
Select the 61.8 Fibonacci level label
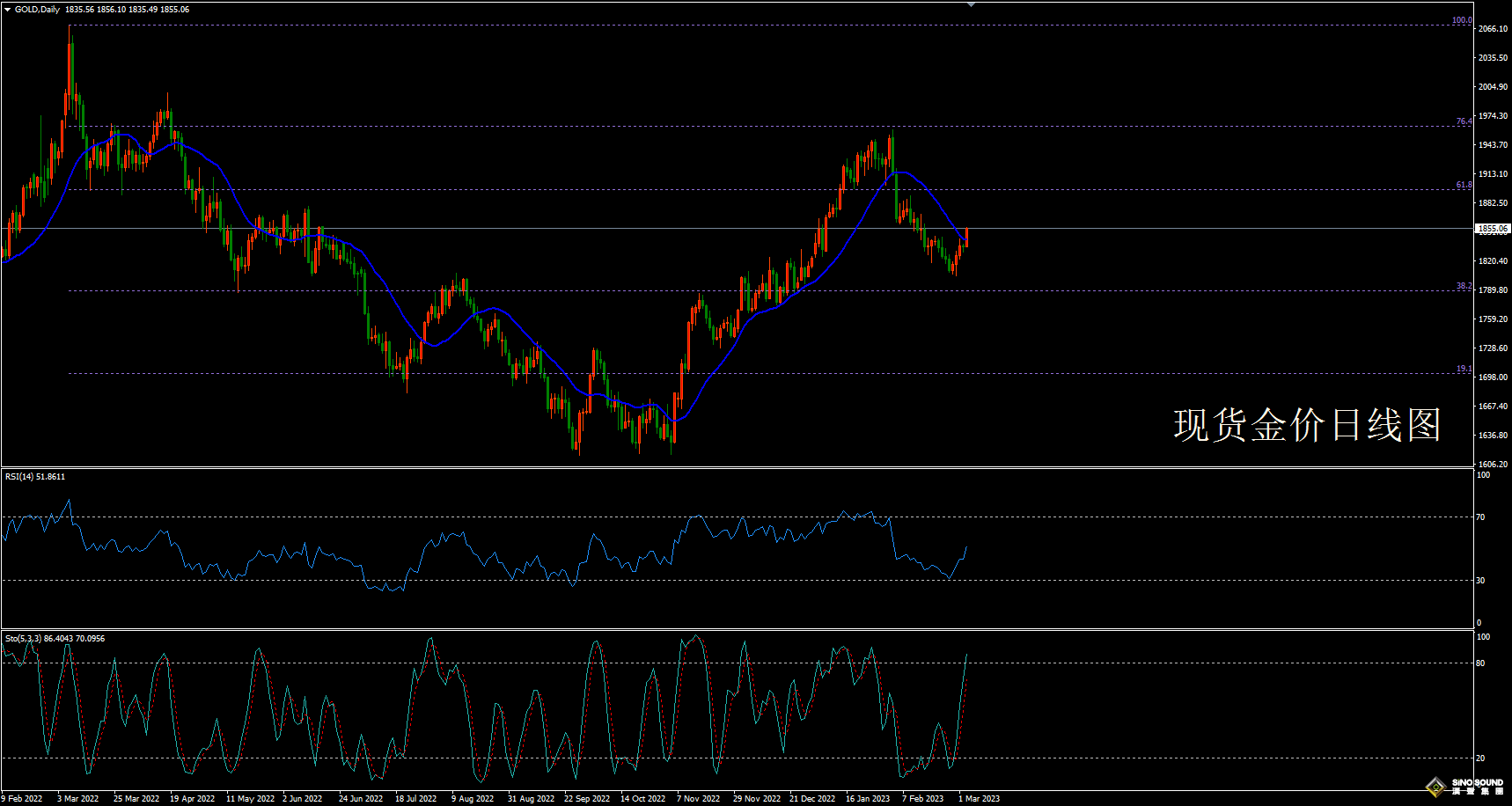[x=1464, y=185]
